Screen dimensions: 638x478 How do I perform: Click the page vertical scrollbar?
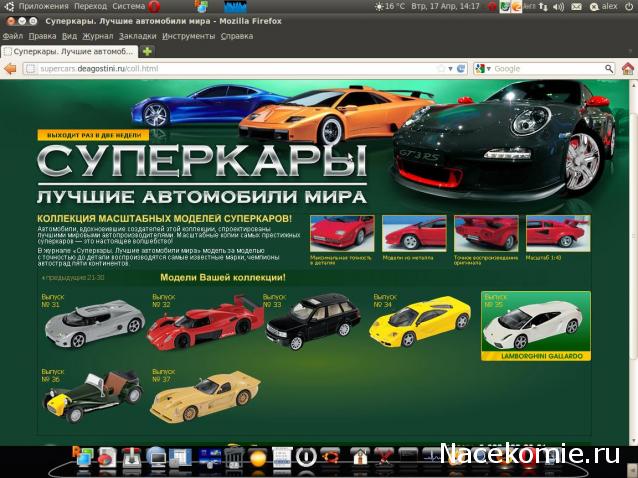(x=634, y=260)
